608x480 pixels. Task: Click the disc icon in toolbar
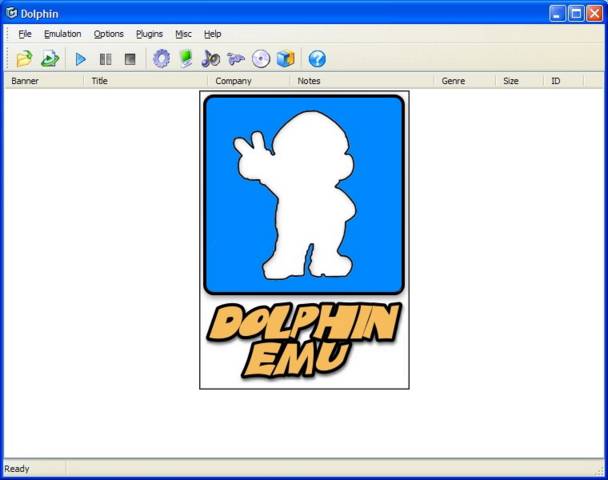[261, 59]
